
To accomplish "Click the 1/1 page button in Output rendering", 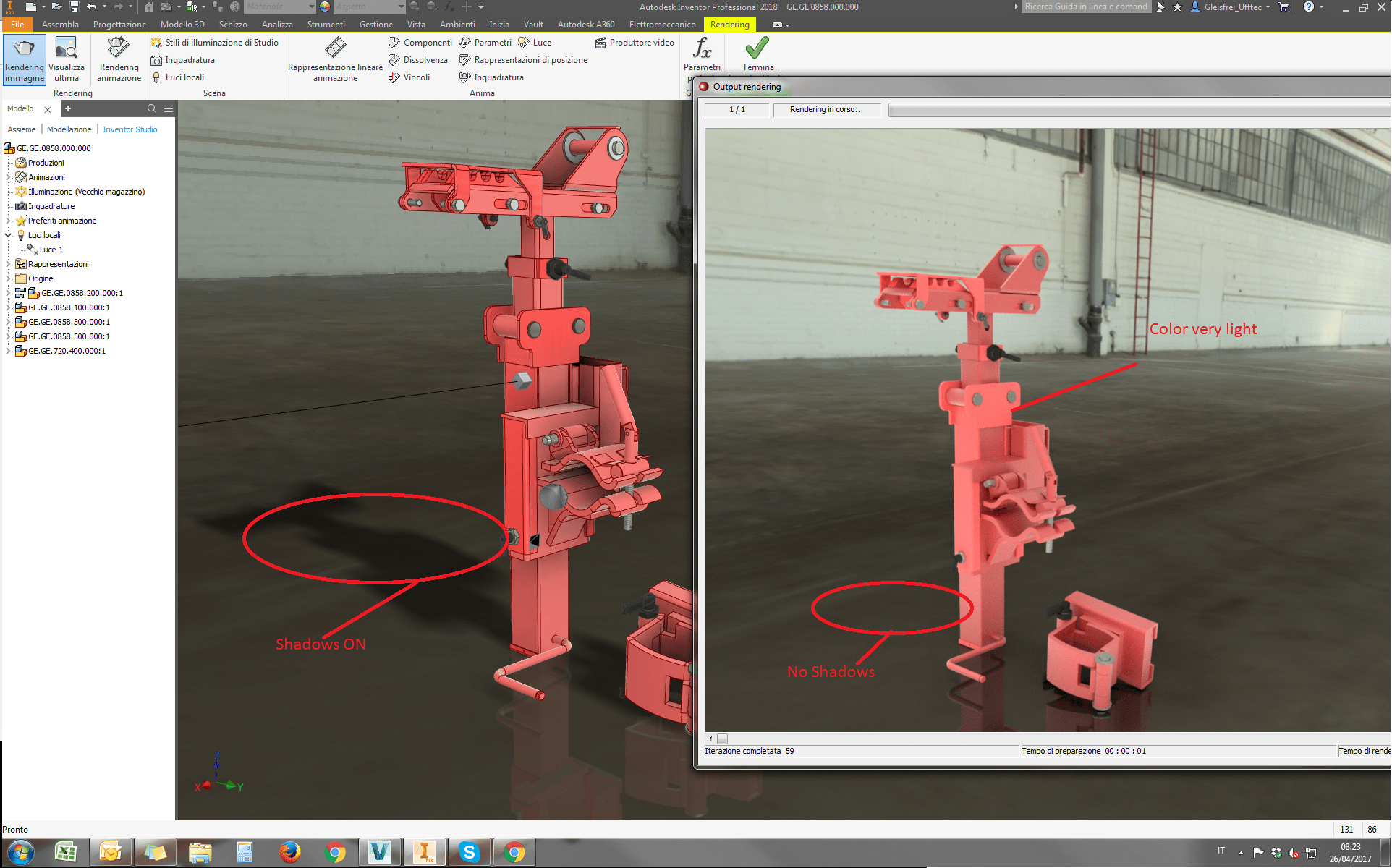I will tap(736, 109).
